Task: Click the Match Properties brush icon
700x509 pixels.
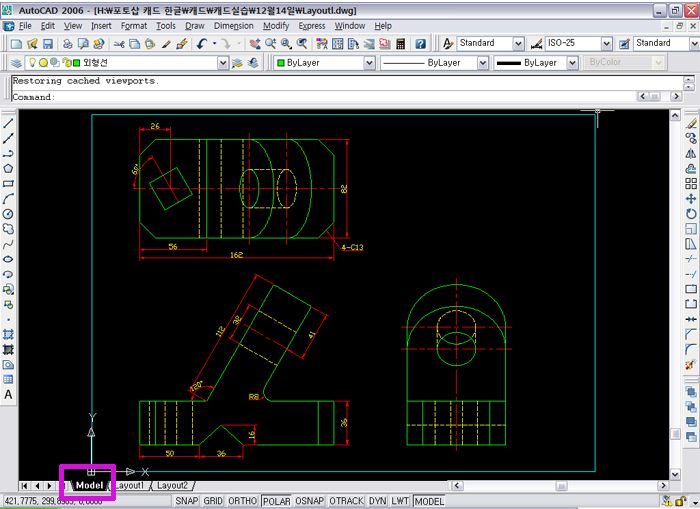Action: (x=166, y=44)
